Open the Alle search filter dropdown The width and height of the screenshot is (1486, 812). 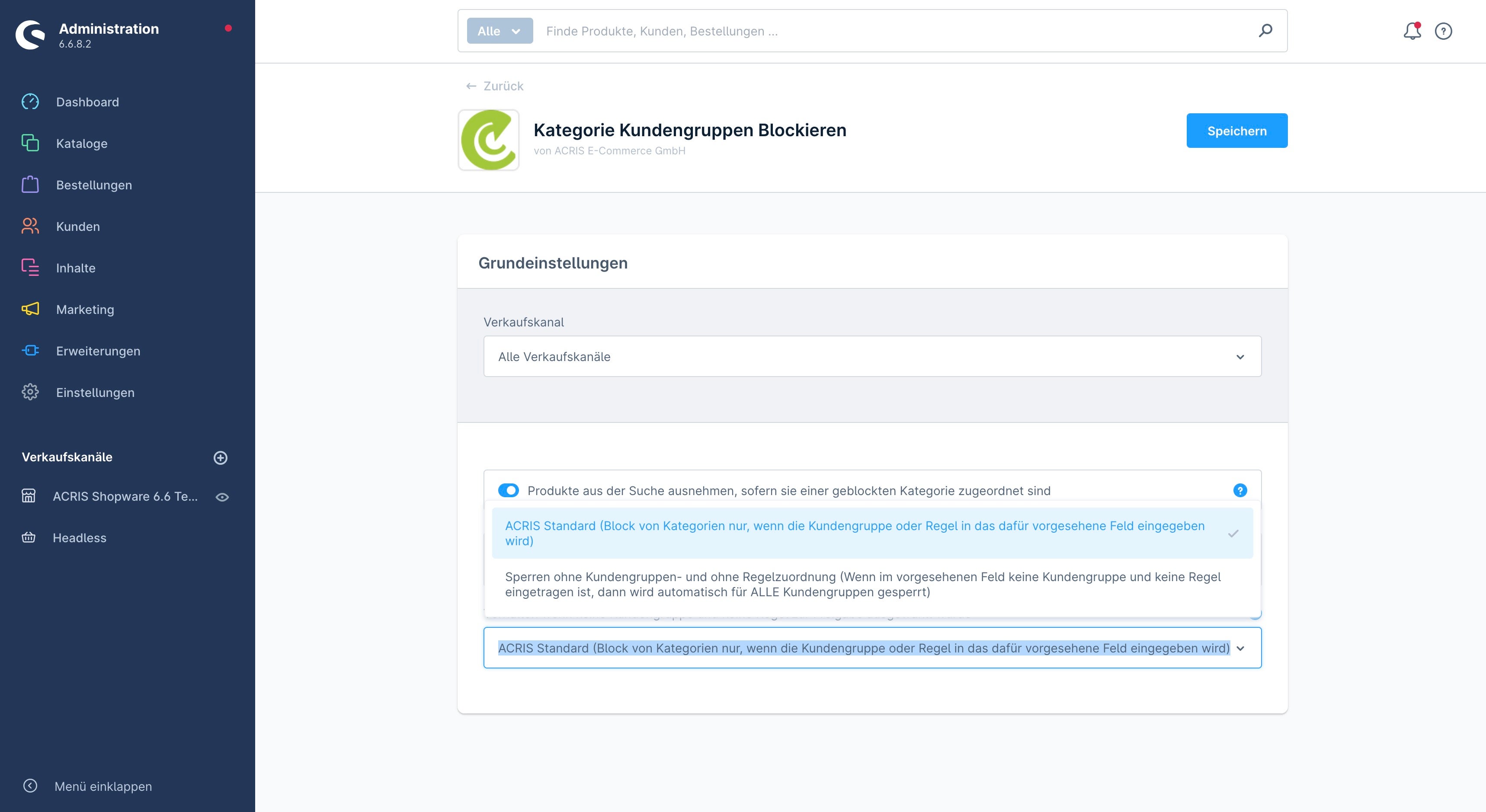[500, 31]
